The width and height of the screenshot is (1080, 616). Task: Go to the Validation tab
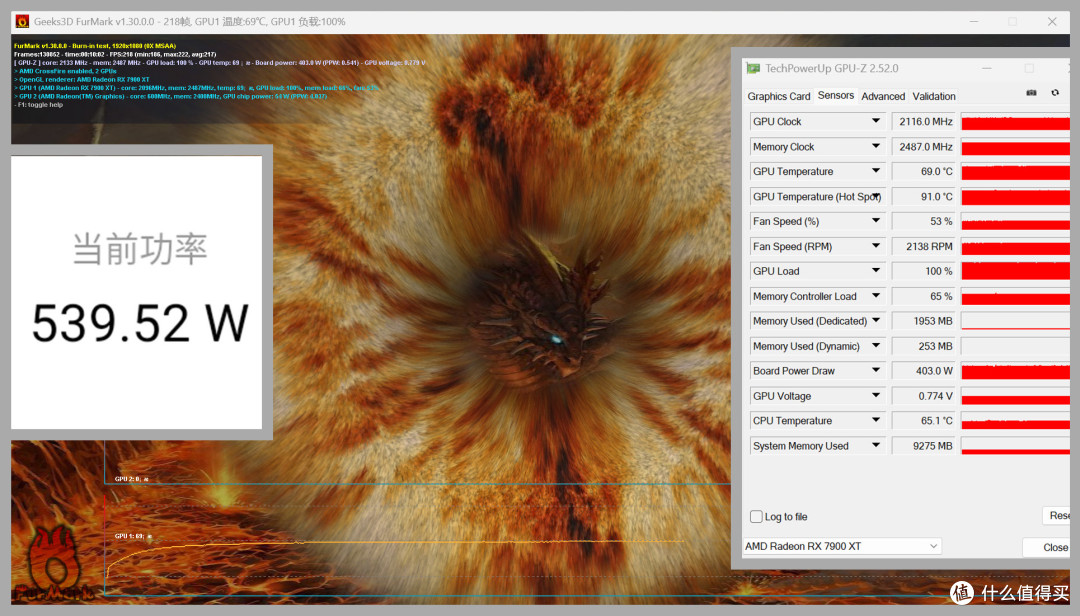coord(934,96)
